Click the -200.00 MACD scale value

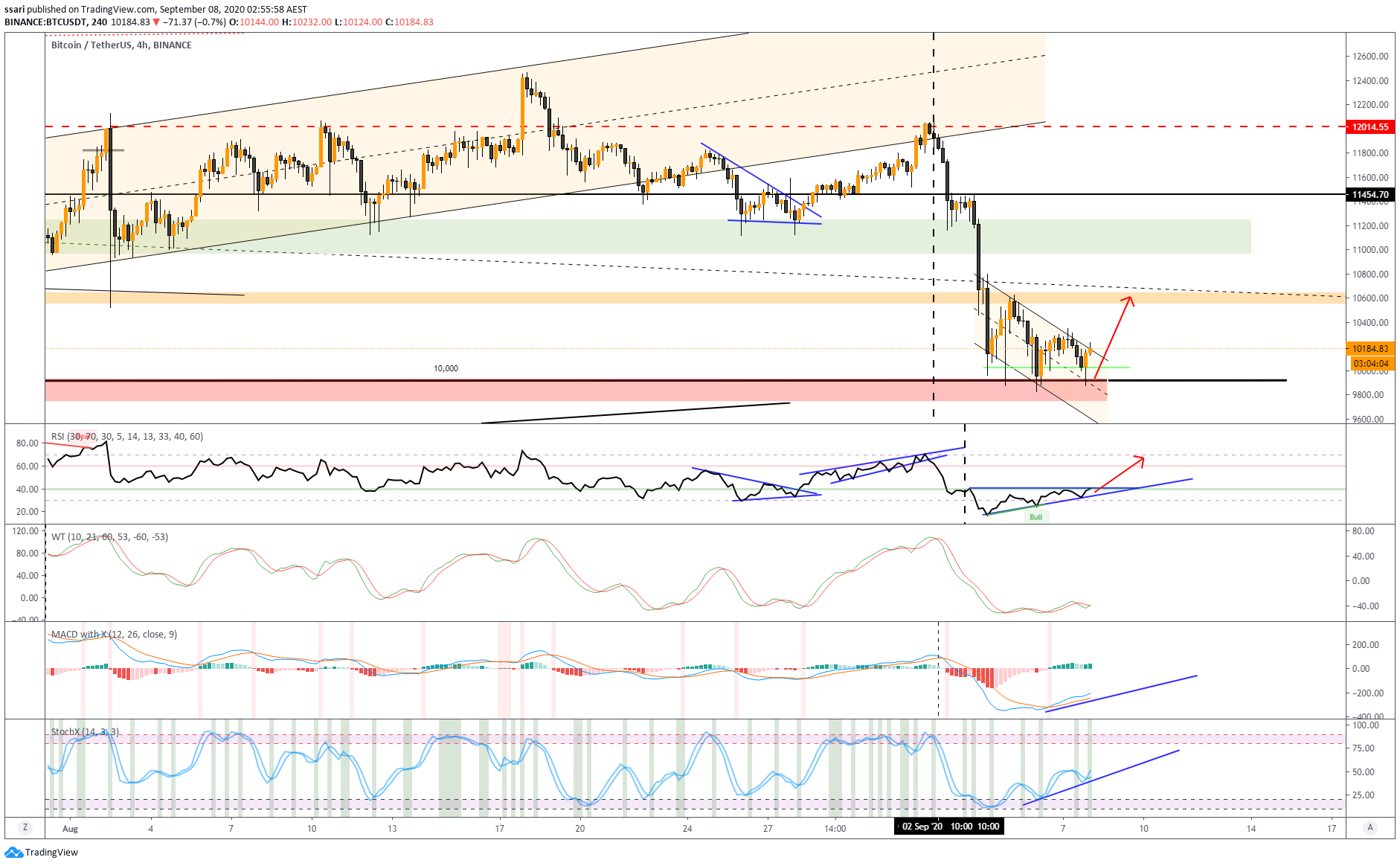pos(1367,693)
